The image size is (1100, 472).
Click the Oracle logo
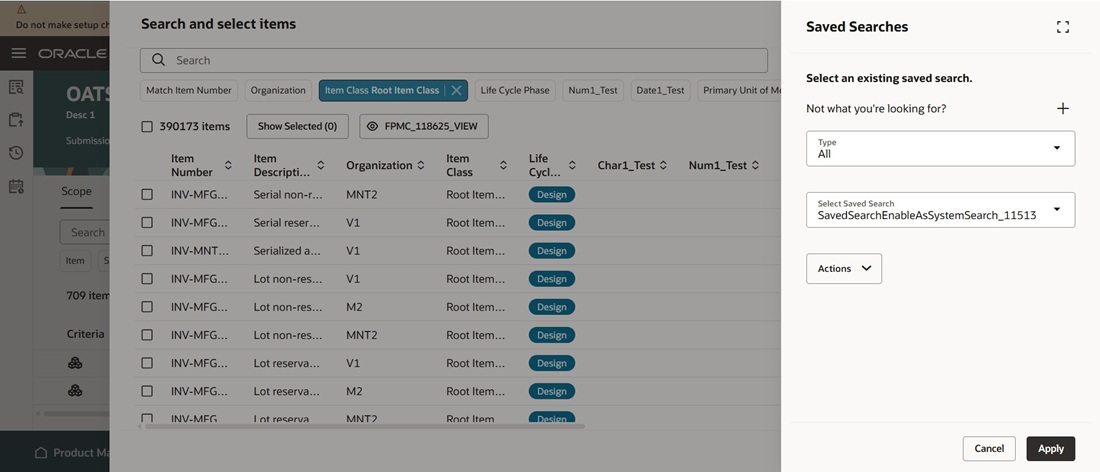[72, 53]
